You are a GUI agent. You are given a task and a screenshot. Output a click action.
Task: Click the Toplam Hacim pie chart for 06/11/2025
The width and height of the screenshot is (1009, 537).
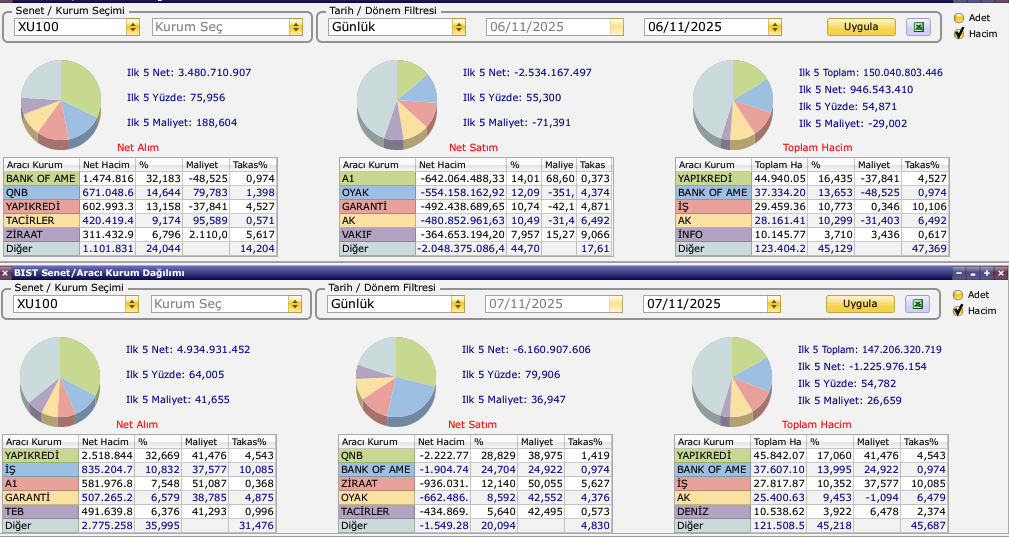(x=733, y=100)
